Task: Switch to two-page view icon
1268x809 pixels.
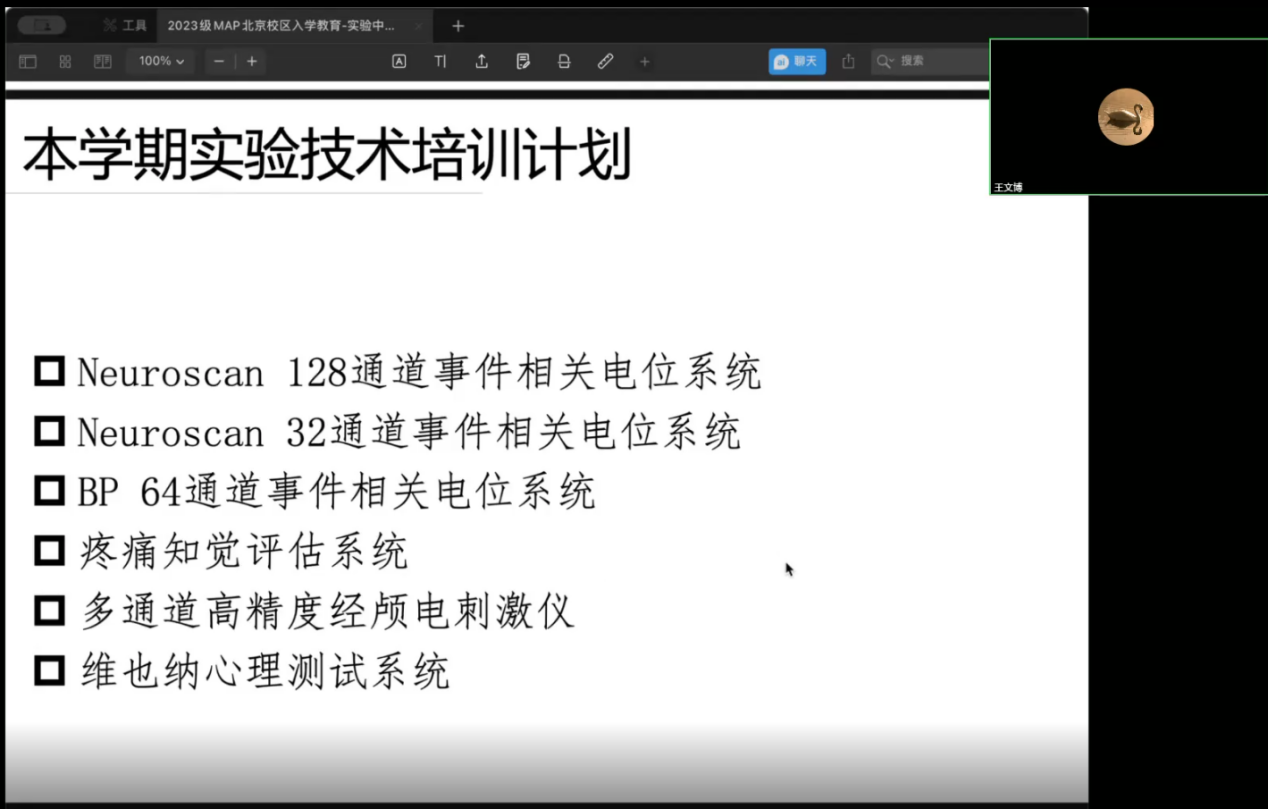Action: [x=102, y=61]
